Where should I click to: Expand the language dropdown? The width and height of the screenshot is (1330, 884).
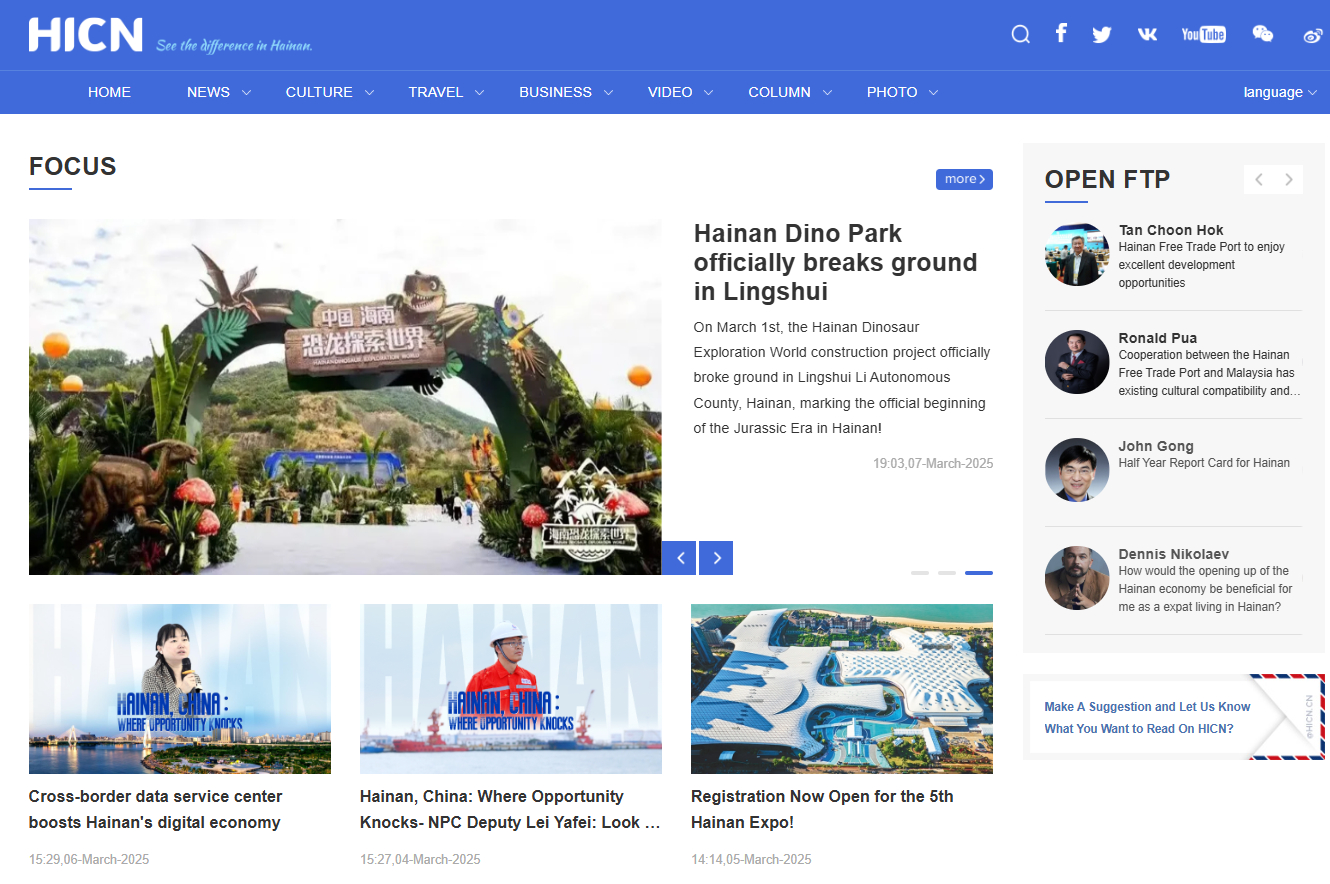1280,92
